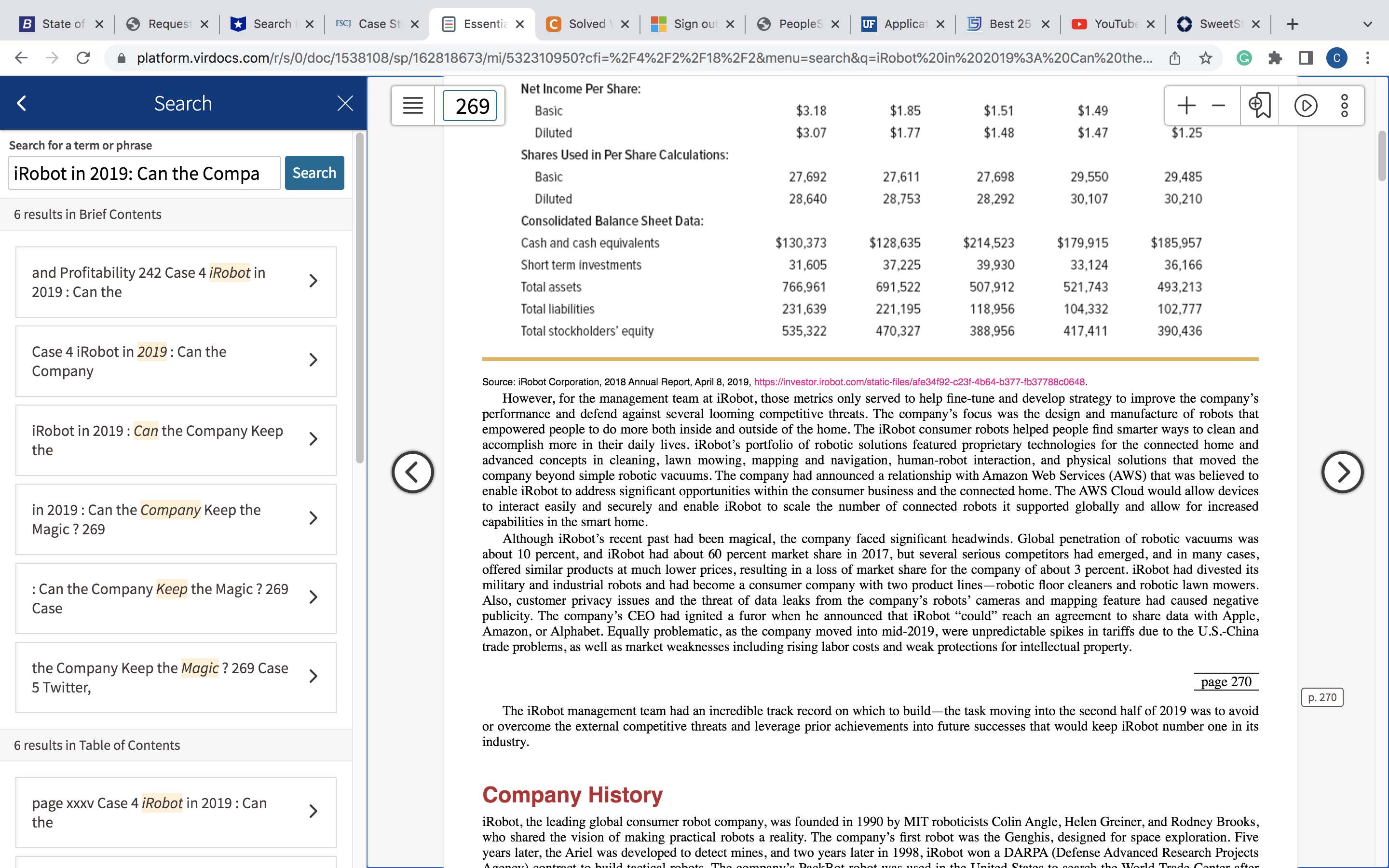
Task: Start read-aloud playback
Action: 1305,105
